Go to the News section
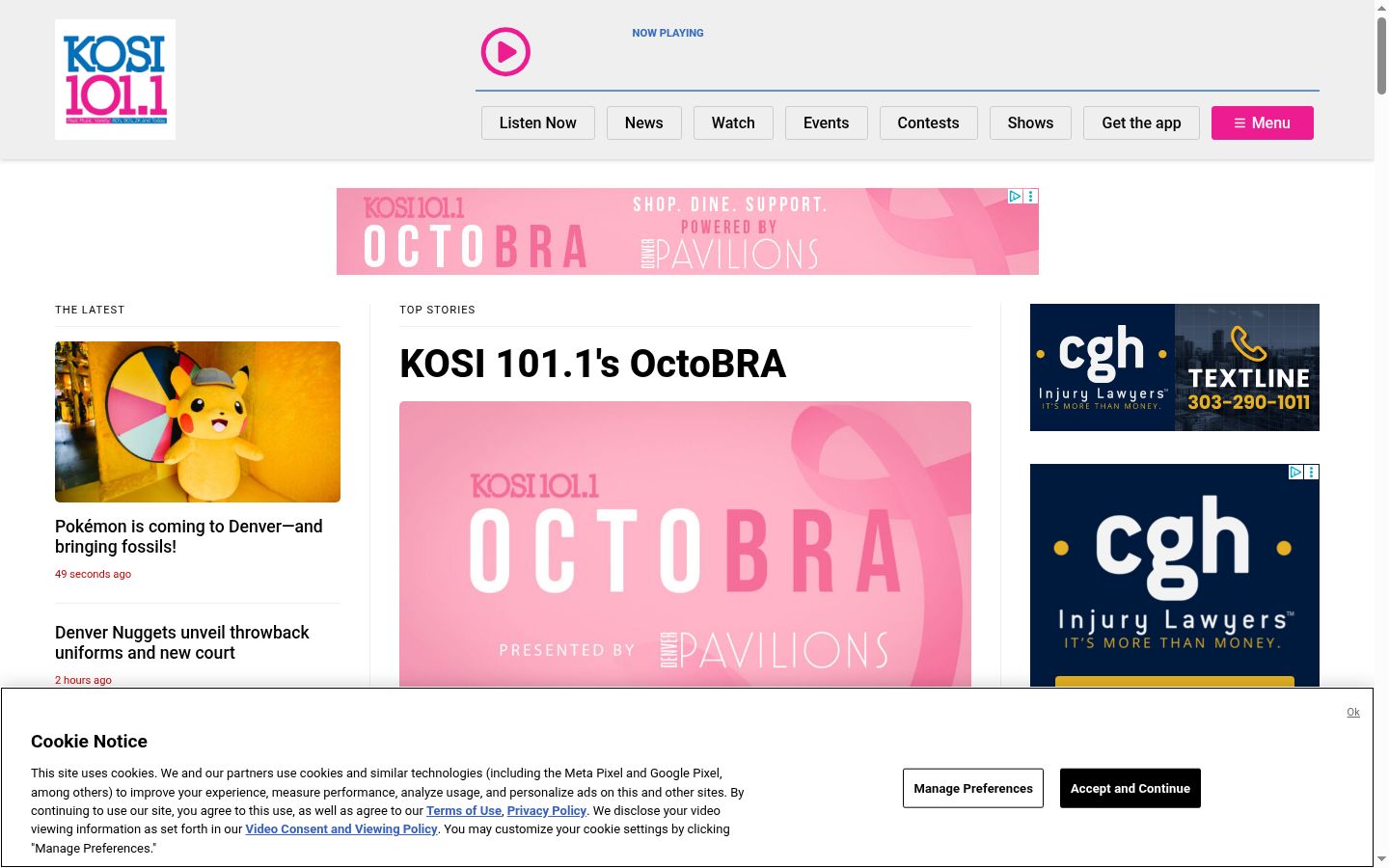This screenshot has height=868, width=1389. 643,122
